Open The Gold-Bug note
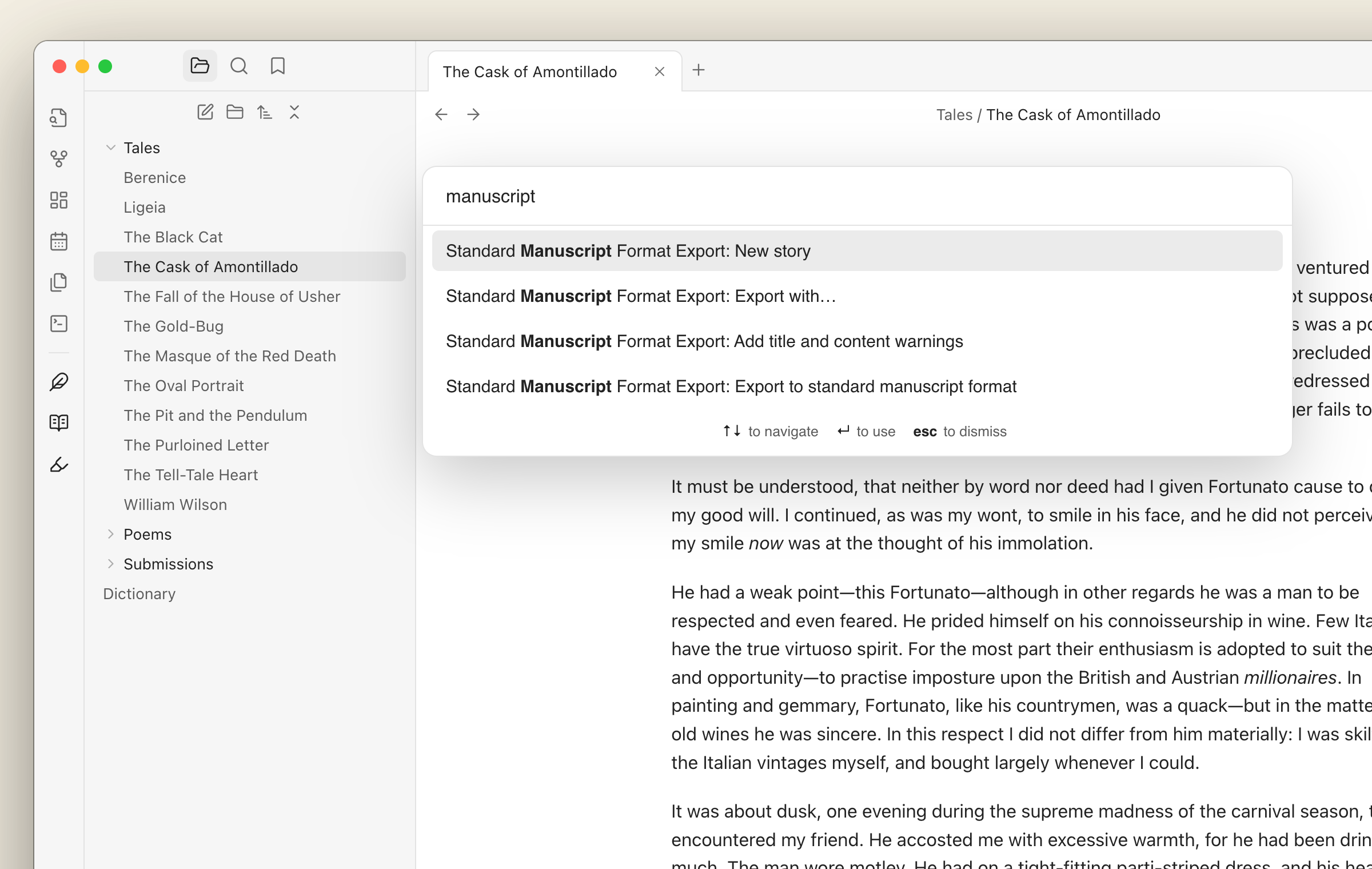This screenshot has height=869, width=1372. click(250, 326)
